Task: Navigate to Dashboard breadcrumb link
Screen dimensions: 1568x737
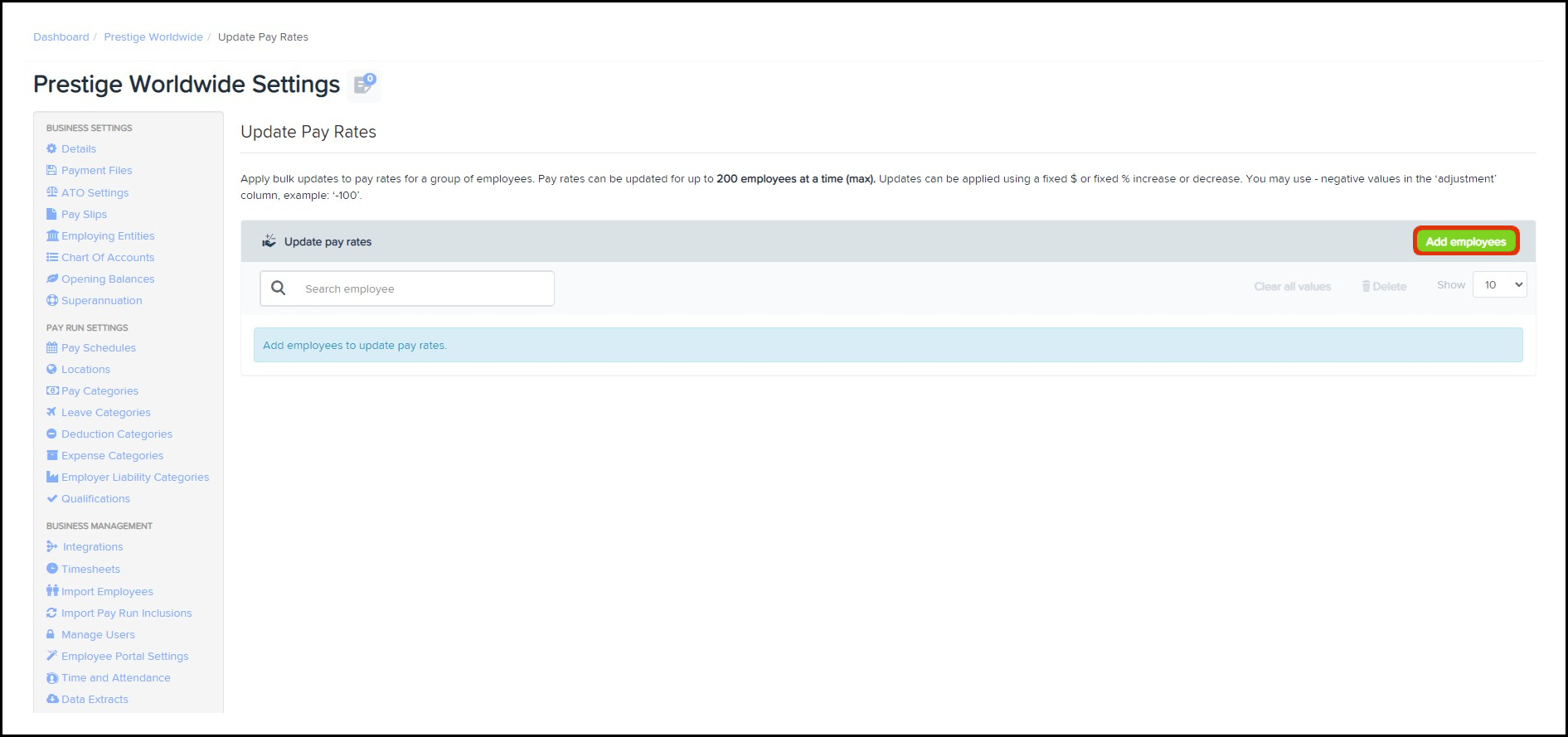Action: (61, 37)
